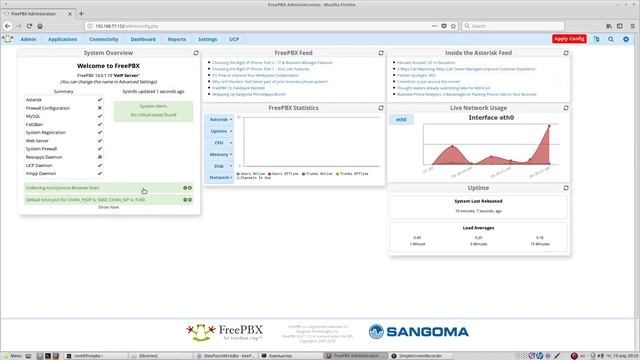Image resolution: width=640 pixels, height=360 pixels.
Task: Go to the browser home page icon
Action: pyautogui.click(x=40, y=26)
